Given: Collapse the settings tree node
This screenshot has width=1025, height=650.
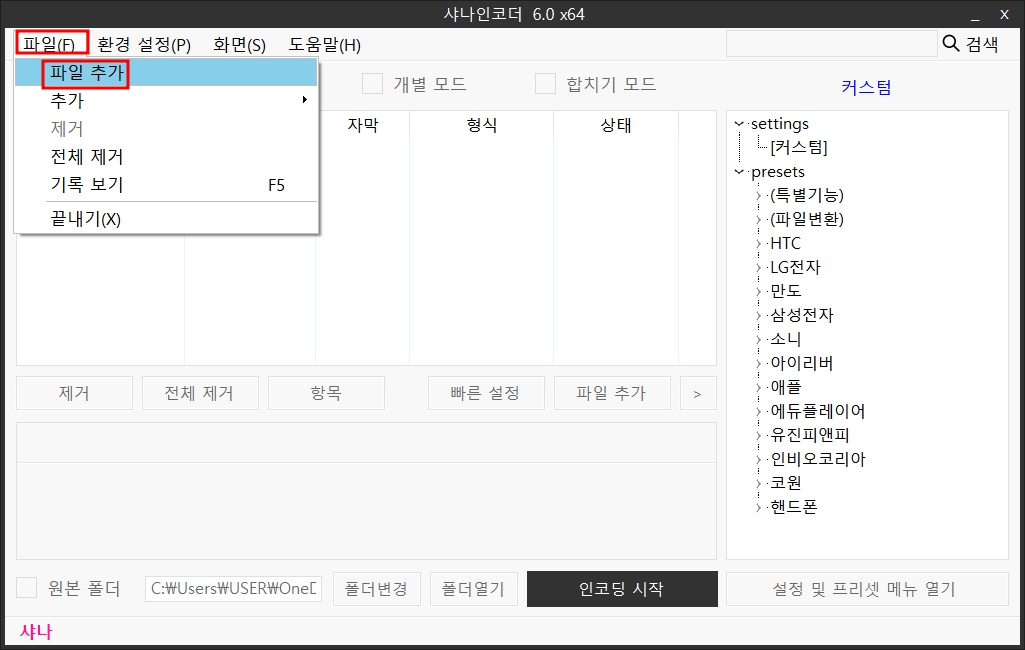Looking at the screenshot, I should pos(738,123).
